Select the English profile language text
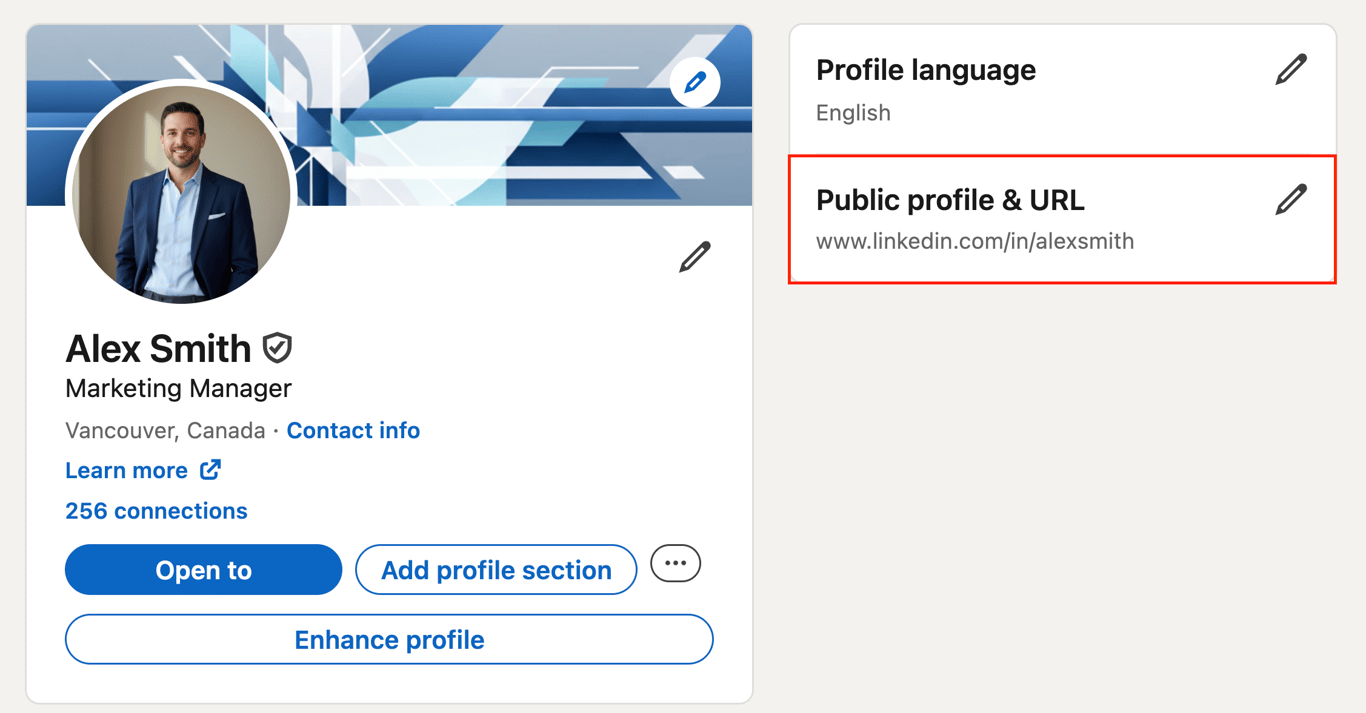1366x713 pixels. pos(853,112)
